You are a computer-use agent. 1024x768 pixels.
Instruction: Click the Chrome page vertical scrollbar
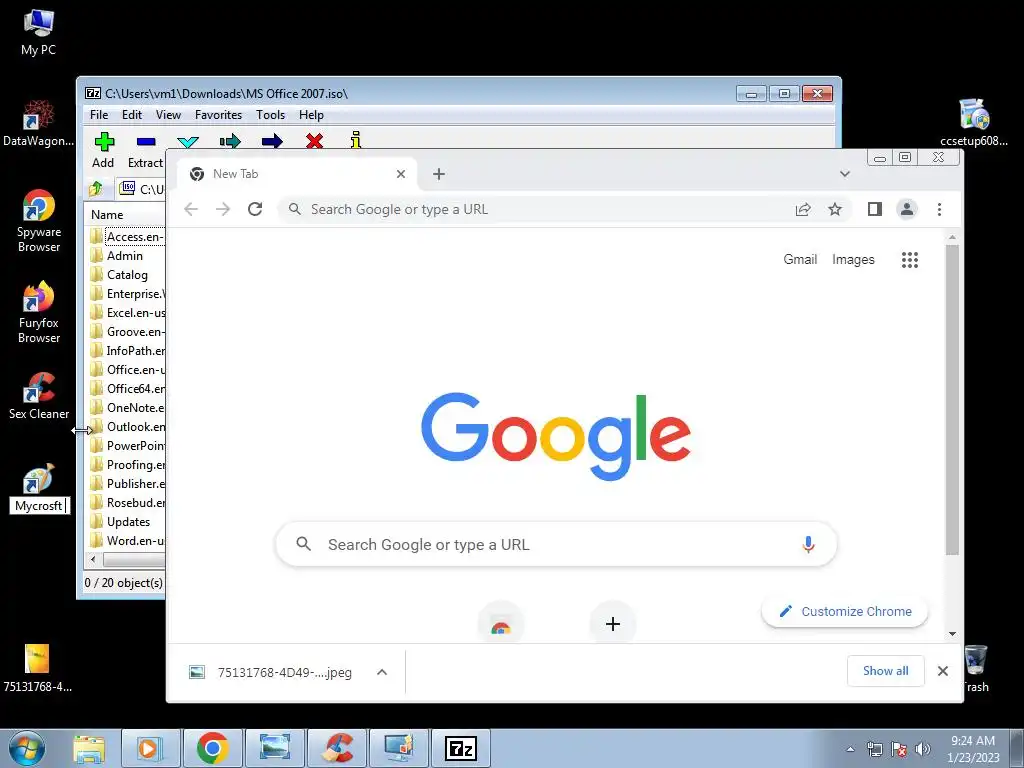952,400
